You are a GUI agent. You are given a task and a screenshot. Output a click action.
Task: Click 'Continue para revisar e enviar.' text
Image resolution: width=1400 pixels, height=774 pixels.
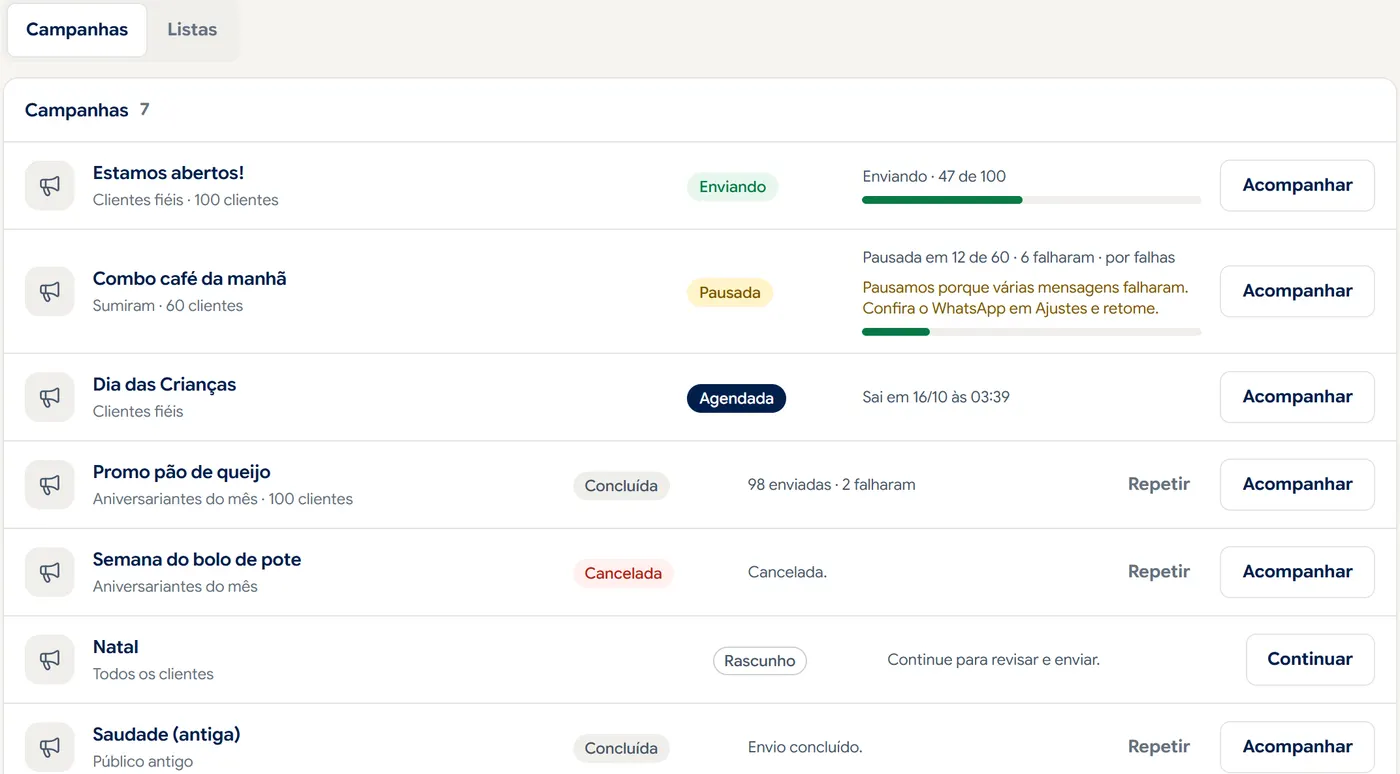(993, 660)
